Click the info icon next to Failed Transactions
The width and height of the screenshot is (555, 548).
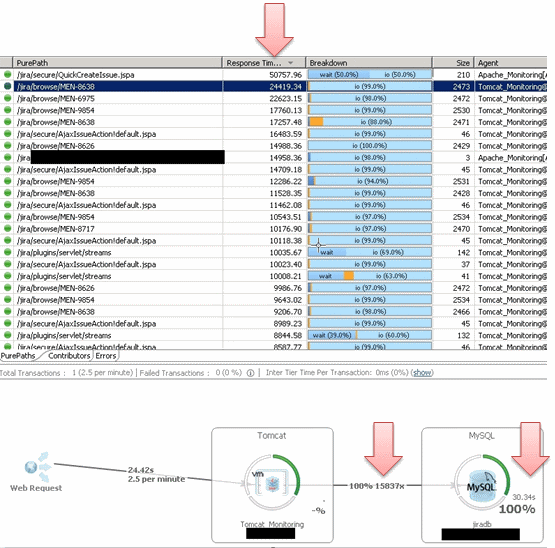tap(250, 373)
